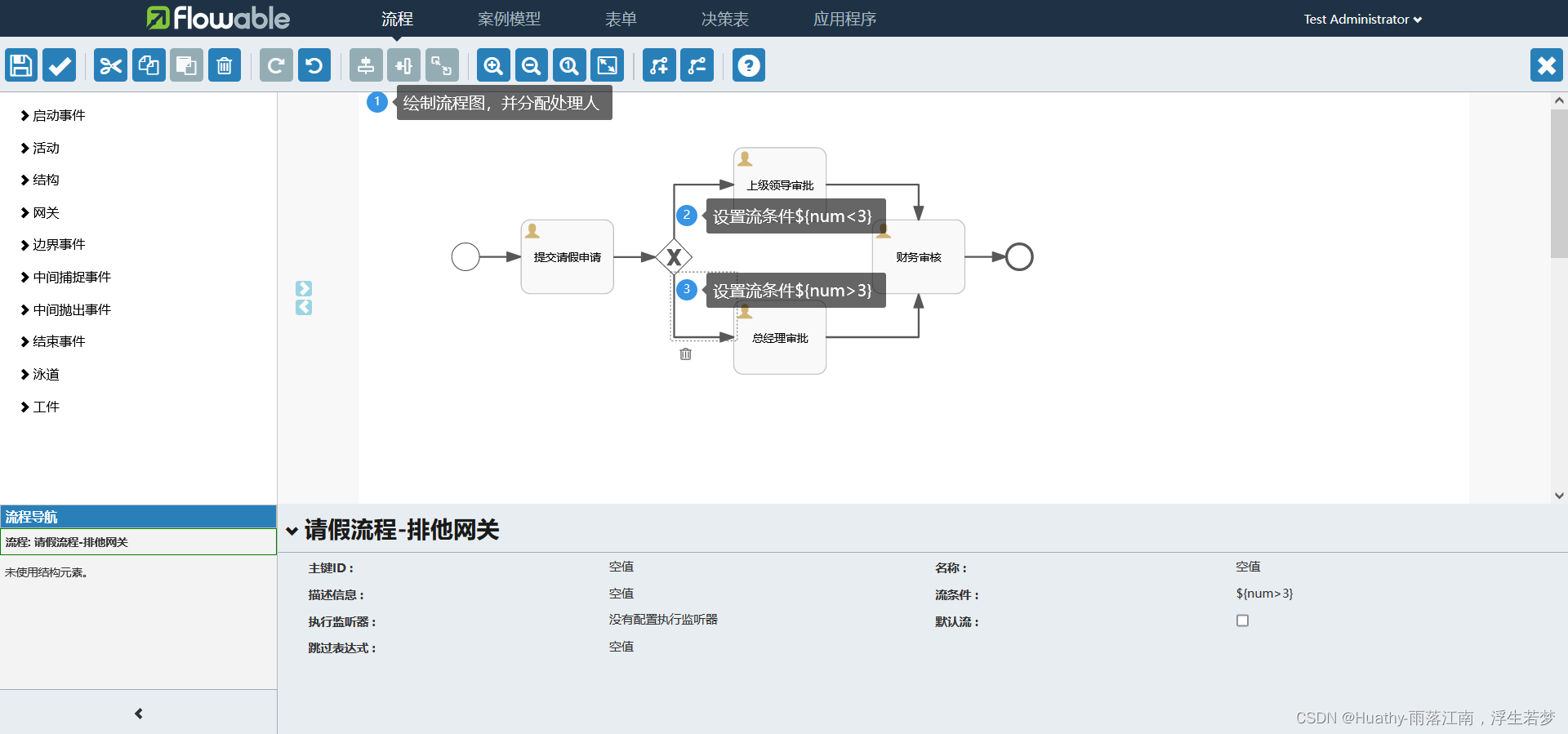This screenshot has height=734, width=1568.
Task: Click the trash icon below the selected flow
Action: (x=686, y=354)
